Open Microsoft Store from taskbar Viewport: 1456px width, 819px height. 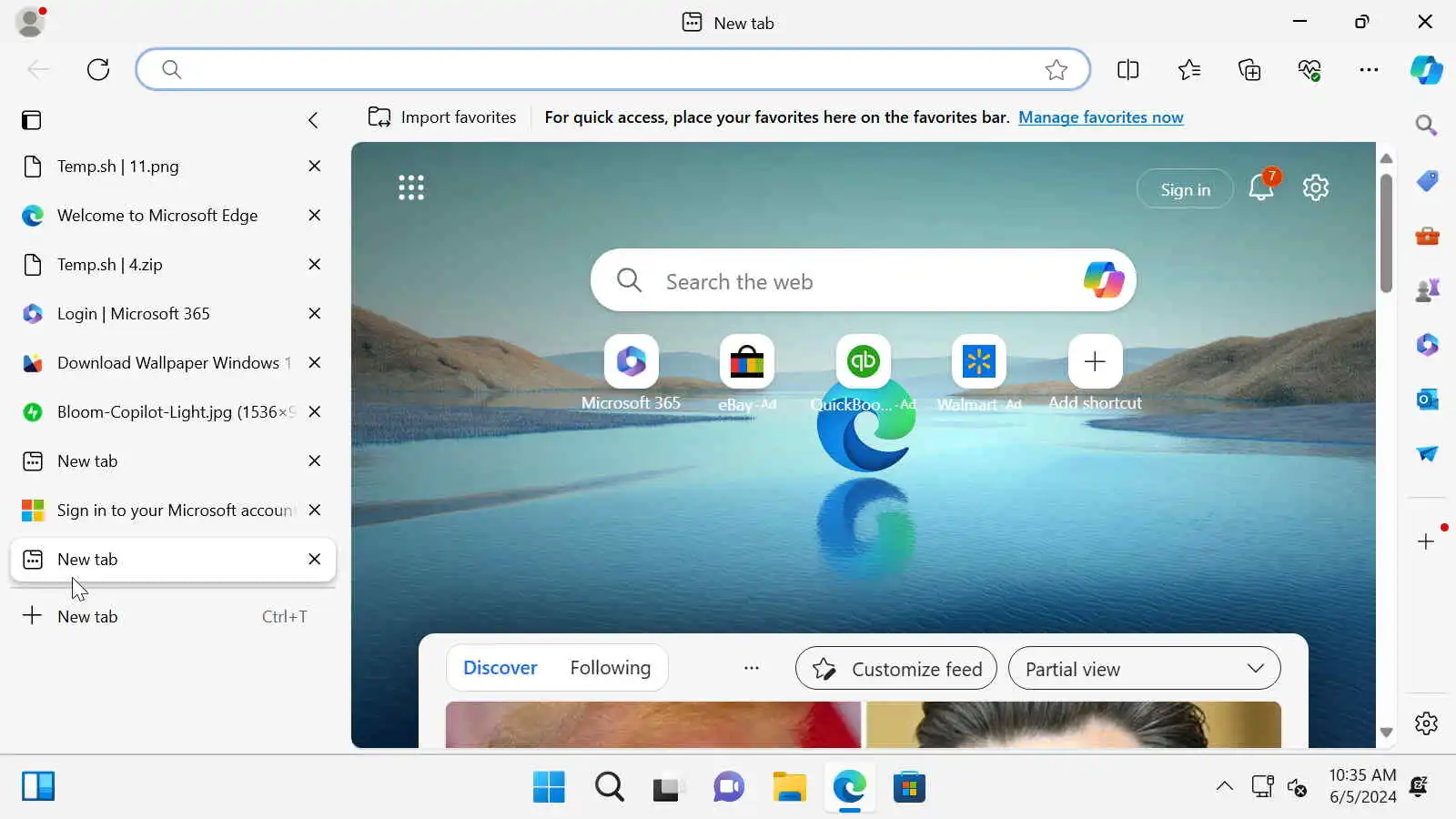click(909, 787)
